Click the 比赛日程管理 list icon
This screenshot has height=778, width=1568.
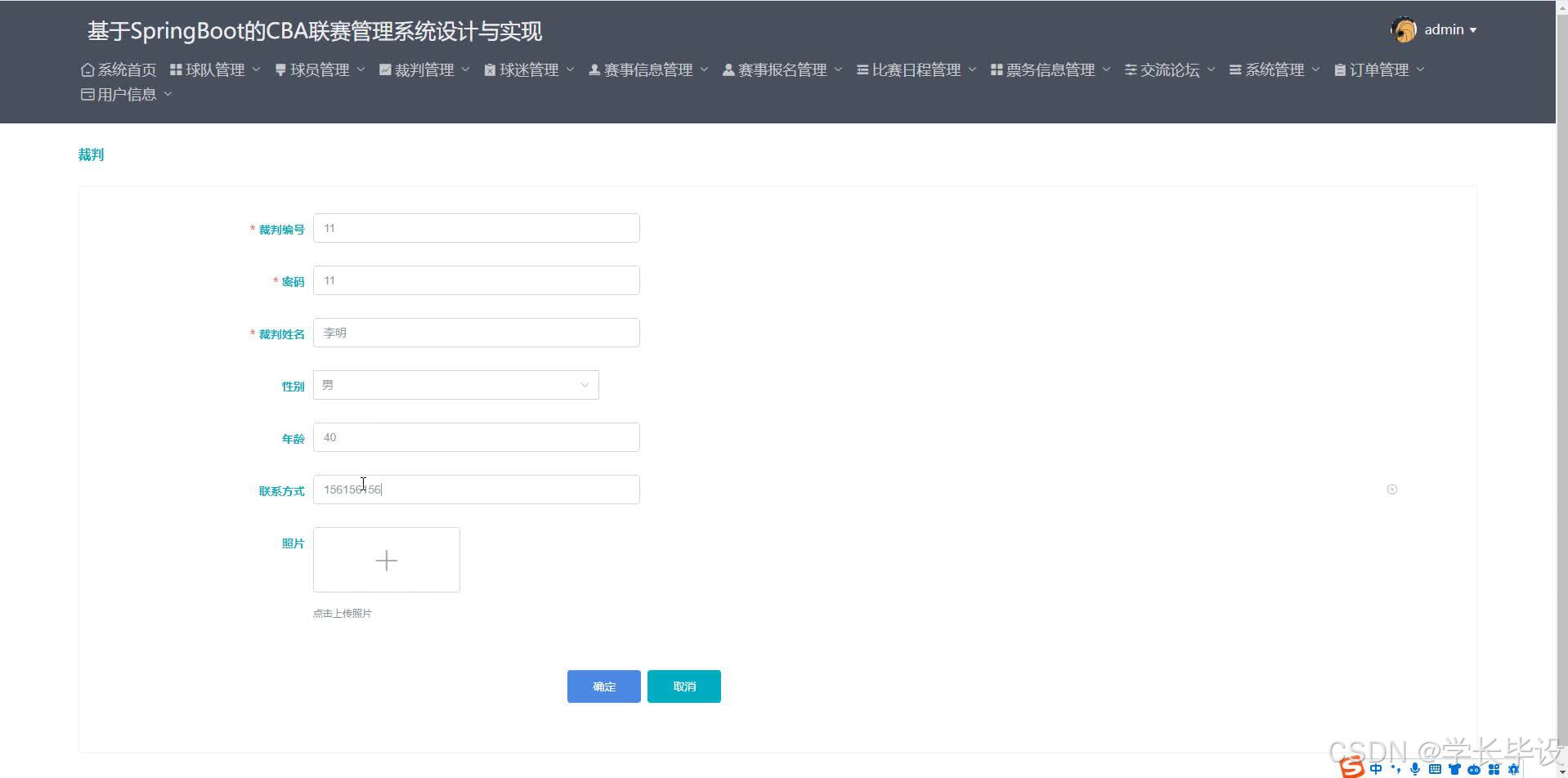click(x=862, y=70)
